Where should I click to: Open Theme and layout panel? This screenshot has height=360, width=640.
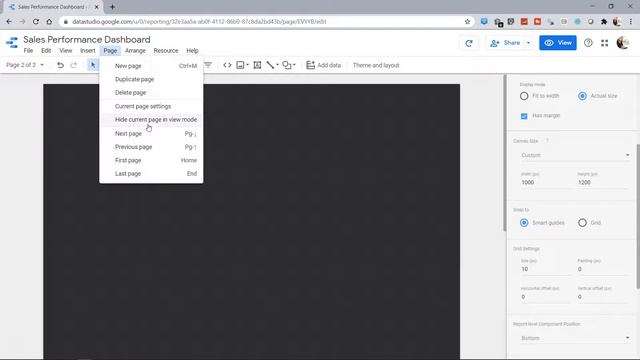click(376, 65)
